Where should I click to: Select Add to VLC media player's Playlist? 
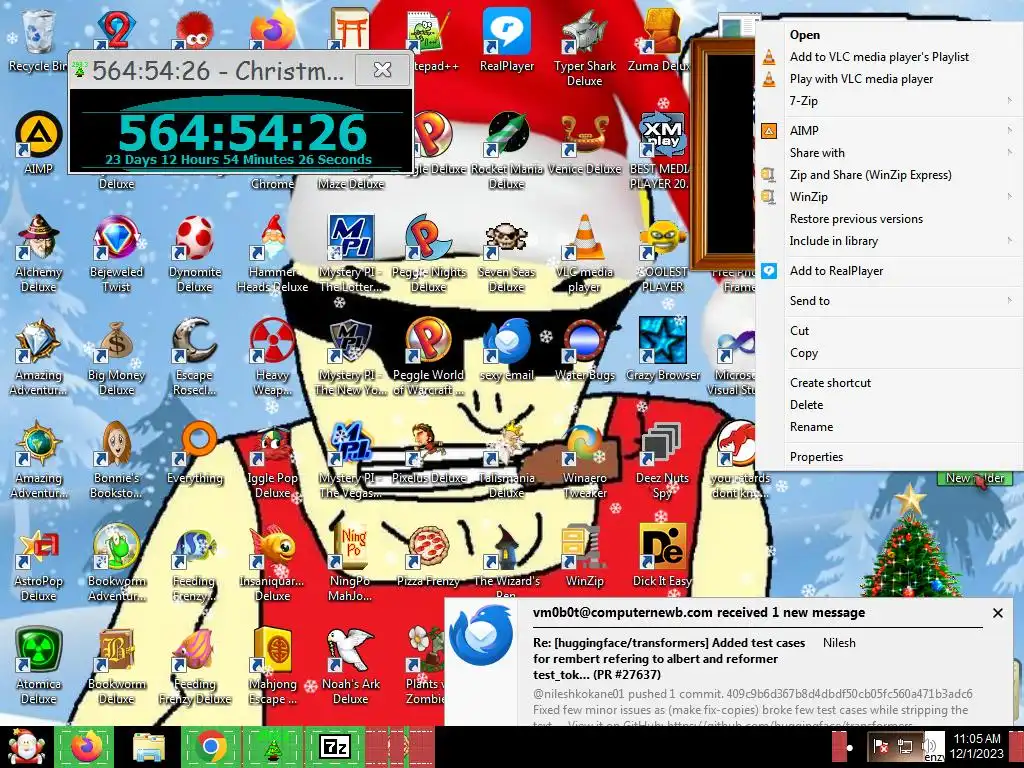pyautogui.click(x=889, y=57)
